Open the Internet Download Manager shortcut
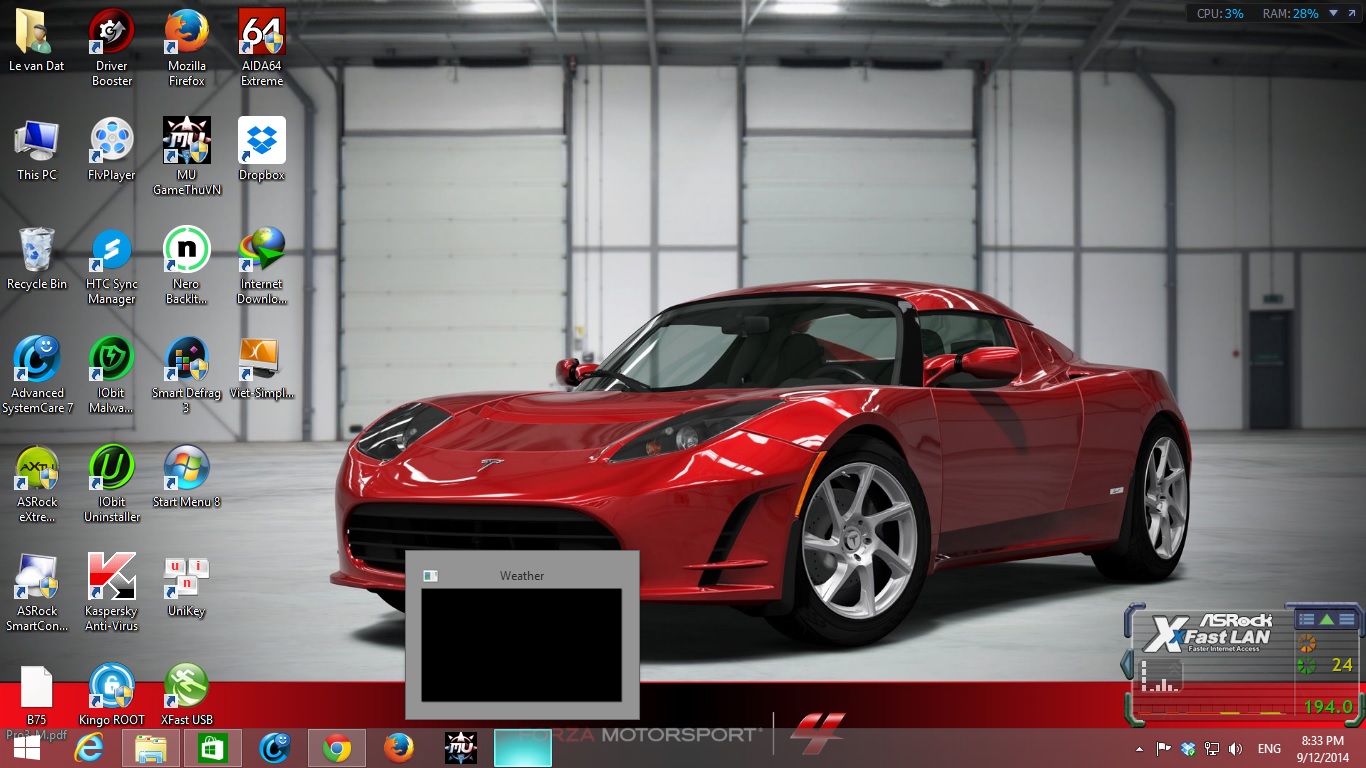 point(262,266)
